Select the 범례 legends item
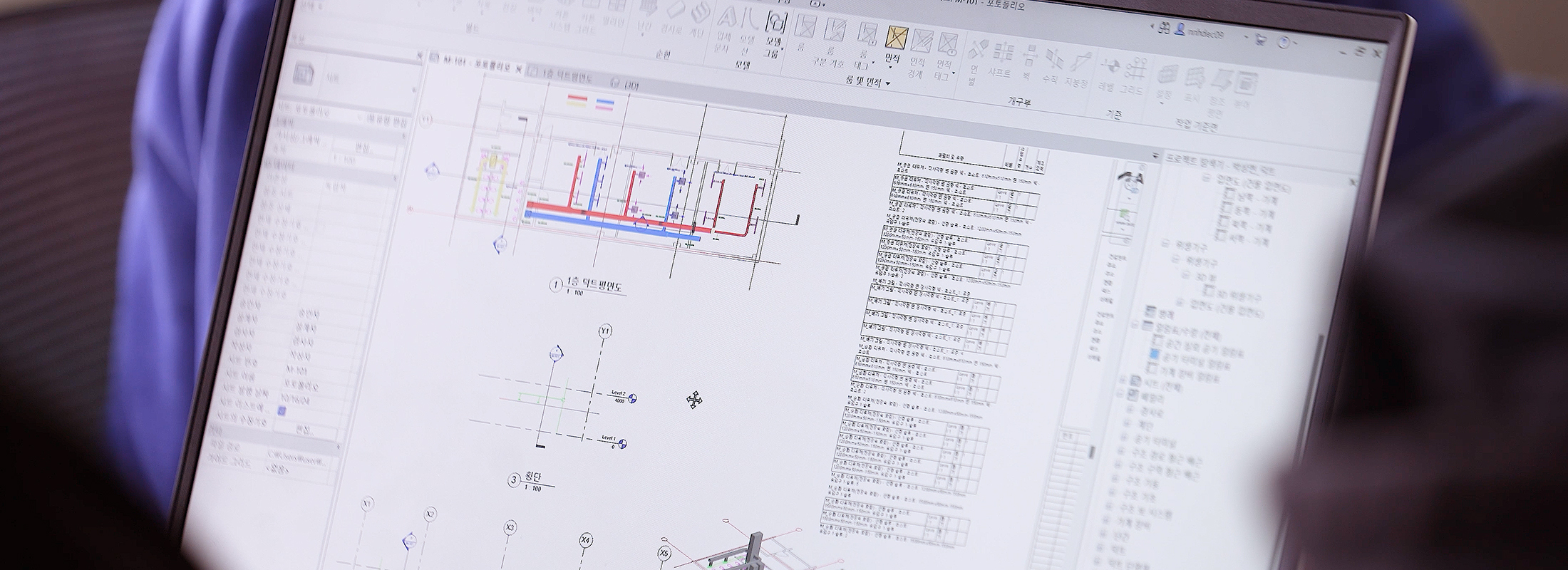 [1159, 312]
